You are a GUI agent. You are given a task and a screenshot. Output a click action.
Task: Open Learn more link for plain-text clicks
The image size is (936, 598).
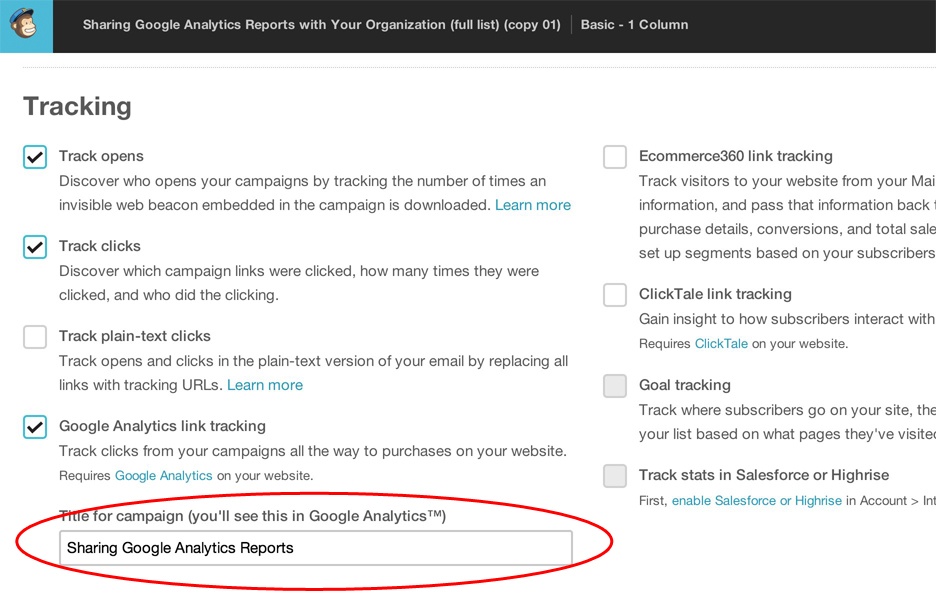click(x=264, y=386)
